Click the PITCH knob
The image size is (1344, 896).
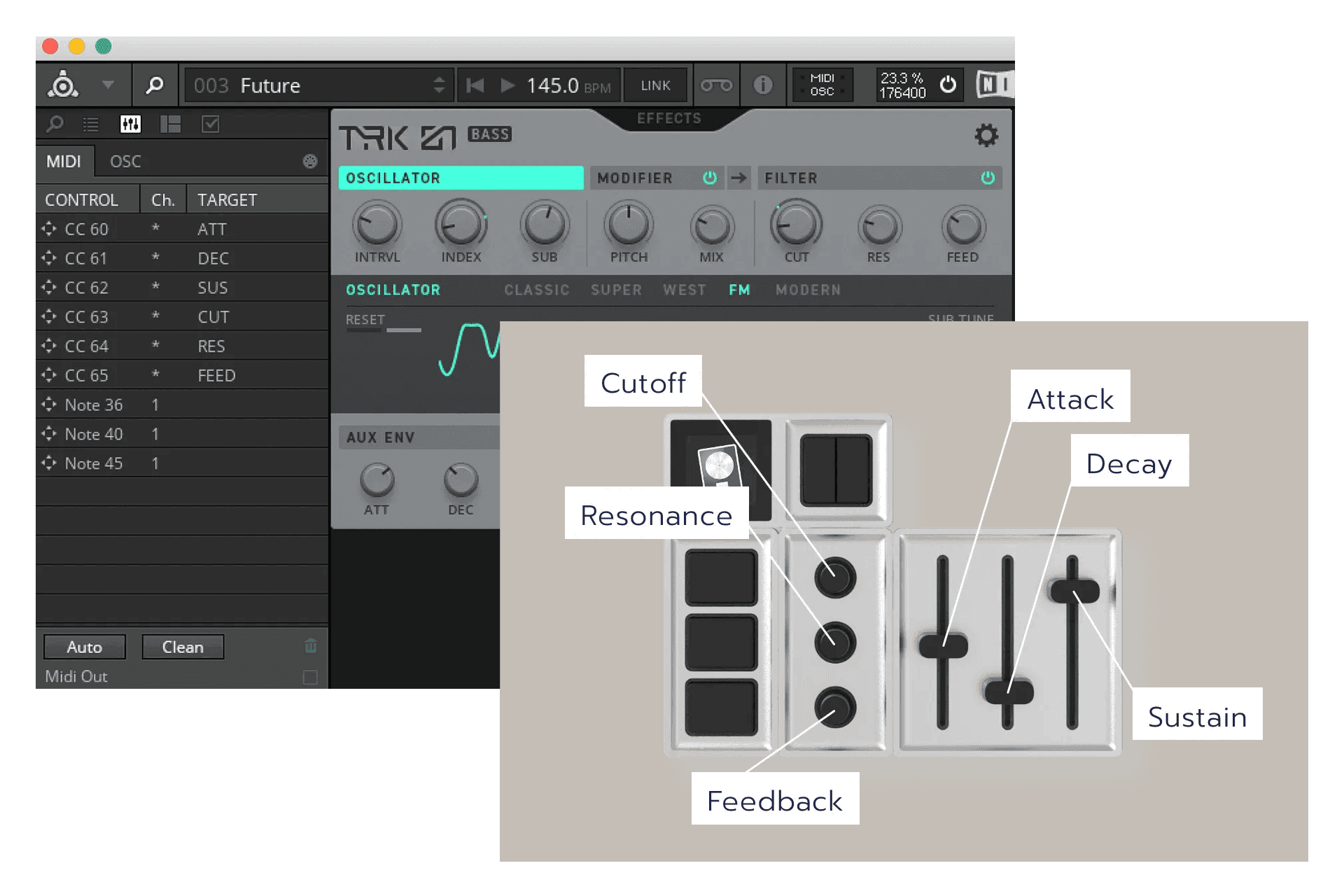(629, 225)
